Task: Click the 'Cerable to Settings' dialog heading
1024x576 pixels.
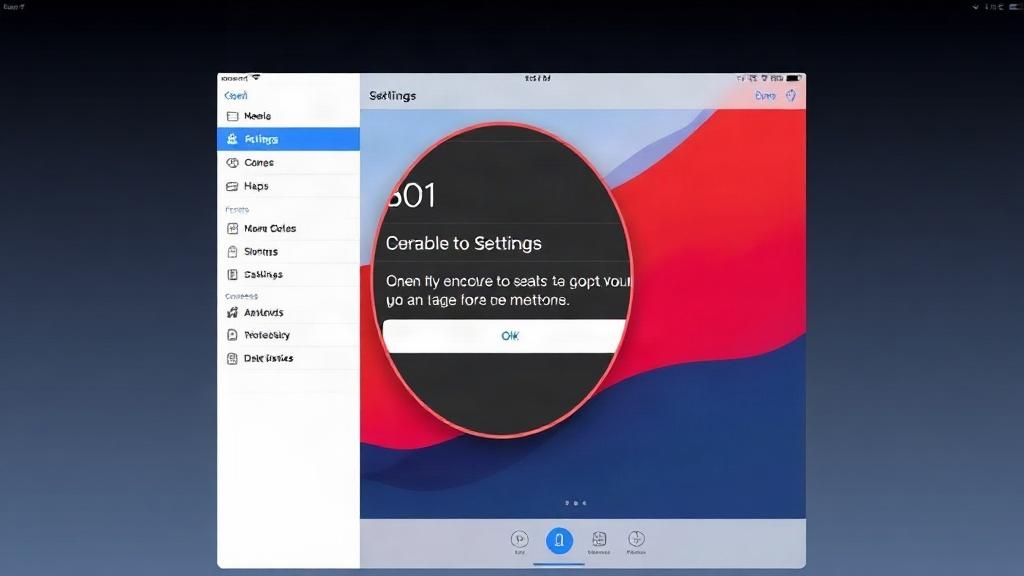Action: click(x=464, y=244)
